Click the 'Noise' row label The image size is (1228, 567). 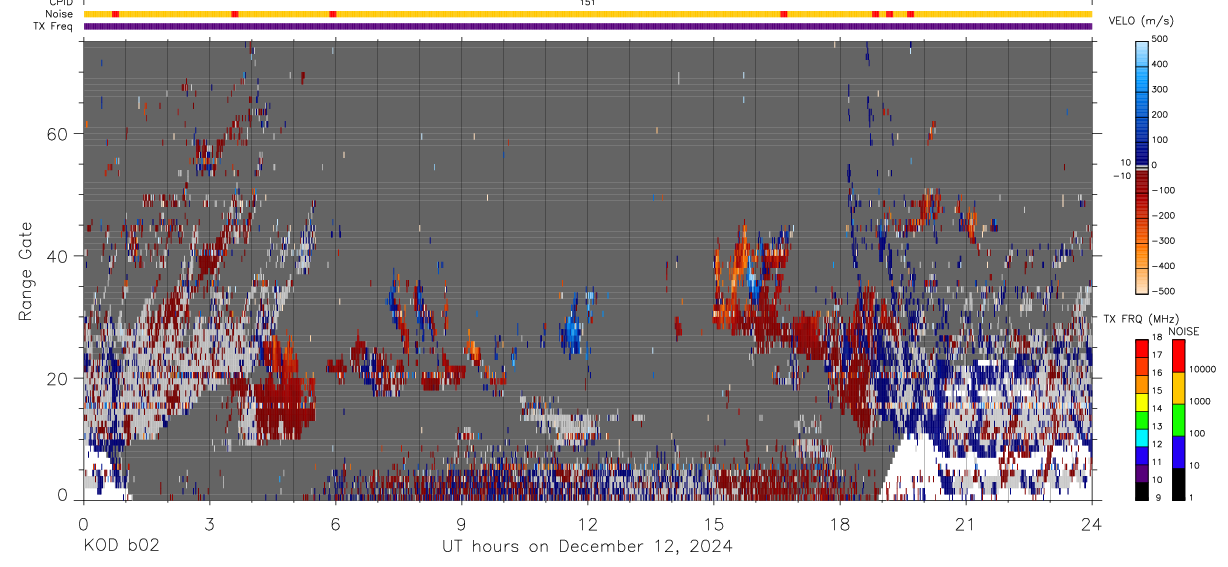click(x=61, y=14)
